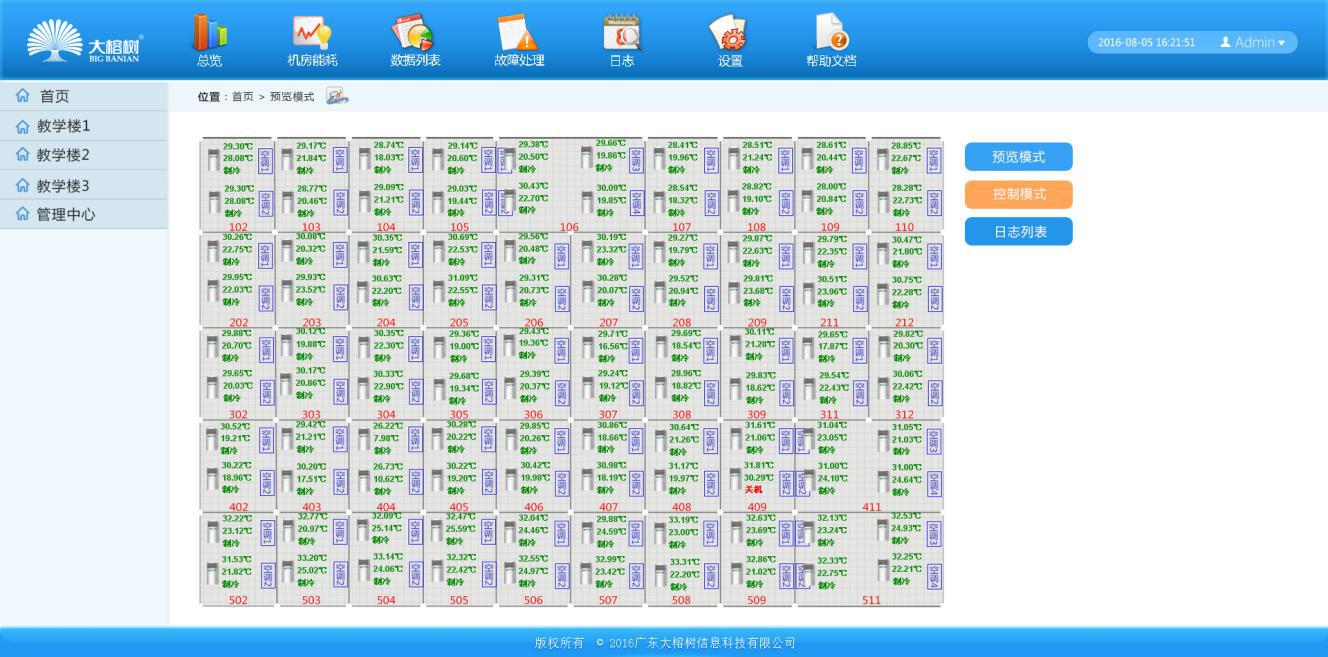Switch to 控制模式 control mode button
Screen dimensions: 1328x657
[x=1018, y=194]
